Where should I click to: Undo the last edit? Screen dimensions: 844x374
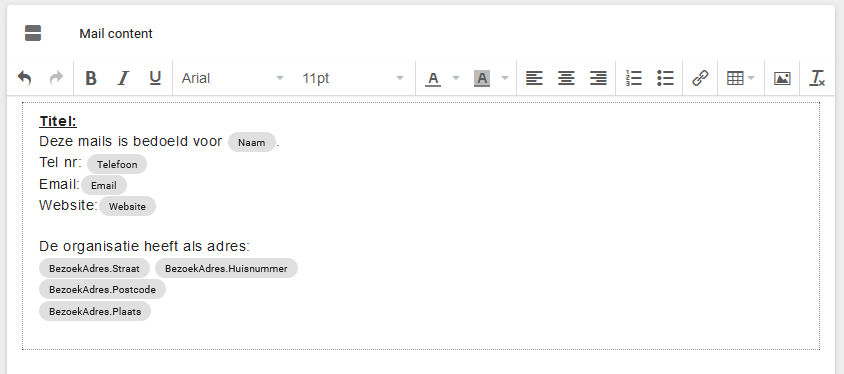tap(24, 79)
